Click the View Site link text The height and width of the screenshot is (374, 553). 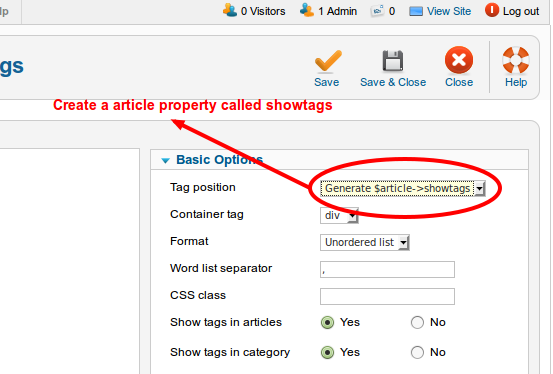(x=449, y=11)
